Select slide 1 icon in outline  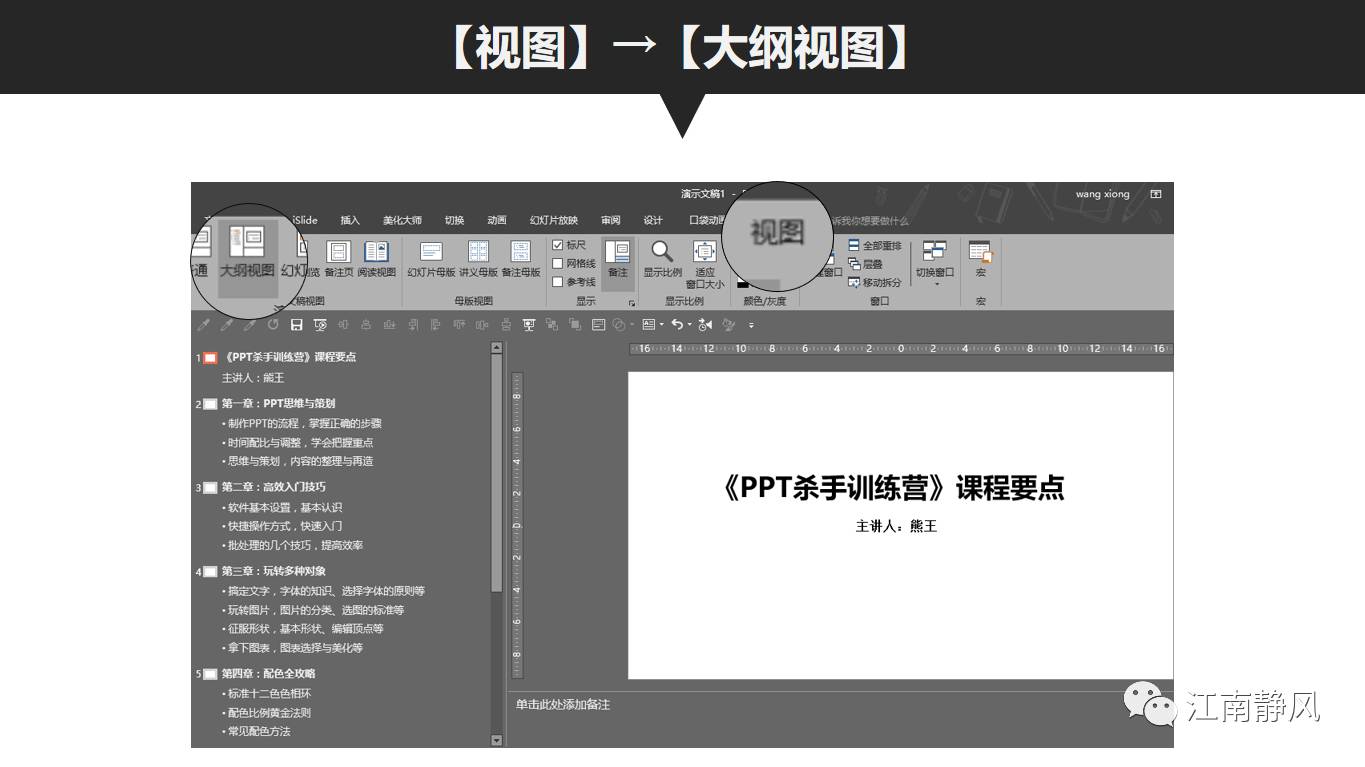pyautogui.click(x=210, y=358)
